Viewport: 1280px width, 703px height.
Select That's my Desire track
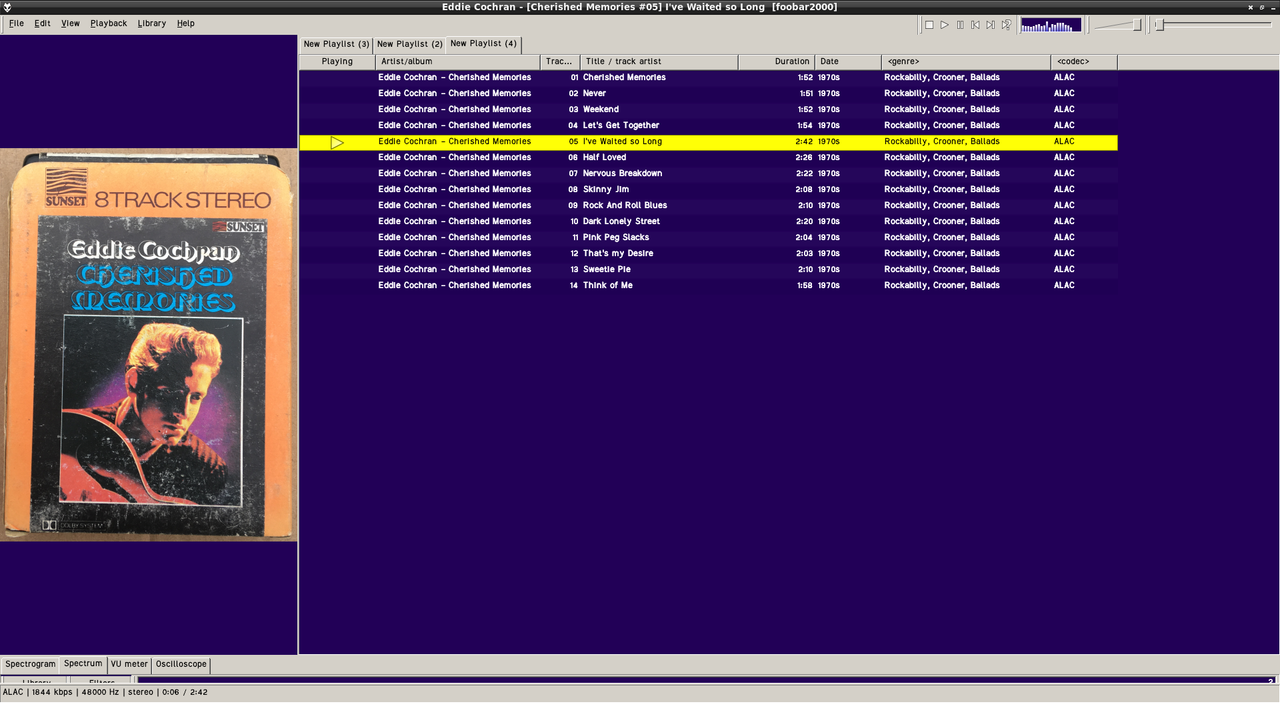tap(618, 253)
